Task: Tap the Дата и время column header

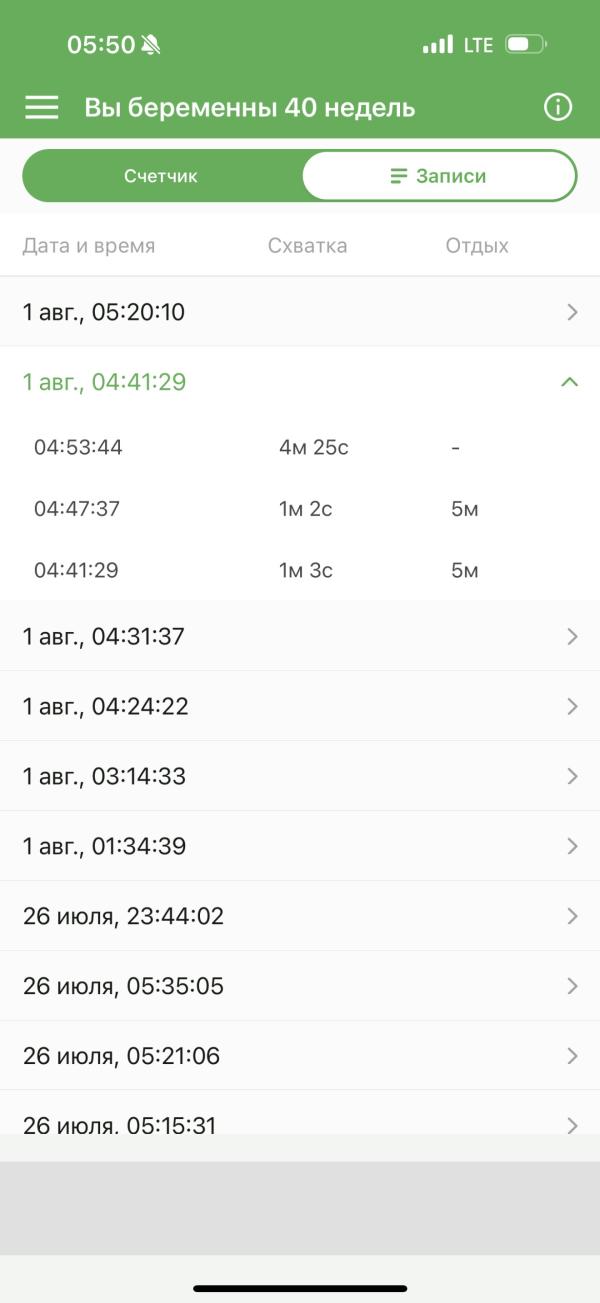Action: (x=89, y=246)
